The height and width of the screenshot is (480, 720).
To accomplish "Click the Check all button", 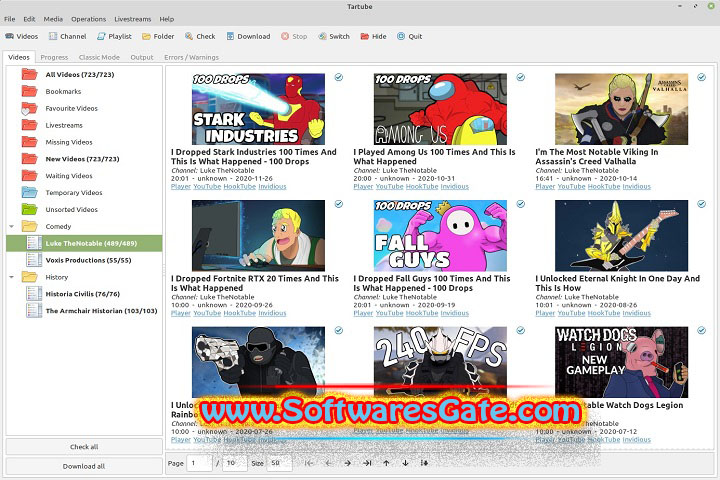I will (x=84, y=446).
